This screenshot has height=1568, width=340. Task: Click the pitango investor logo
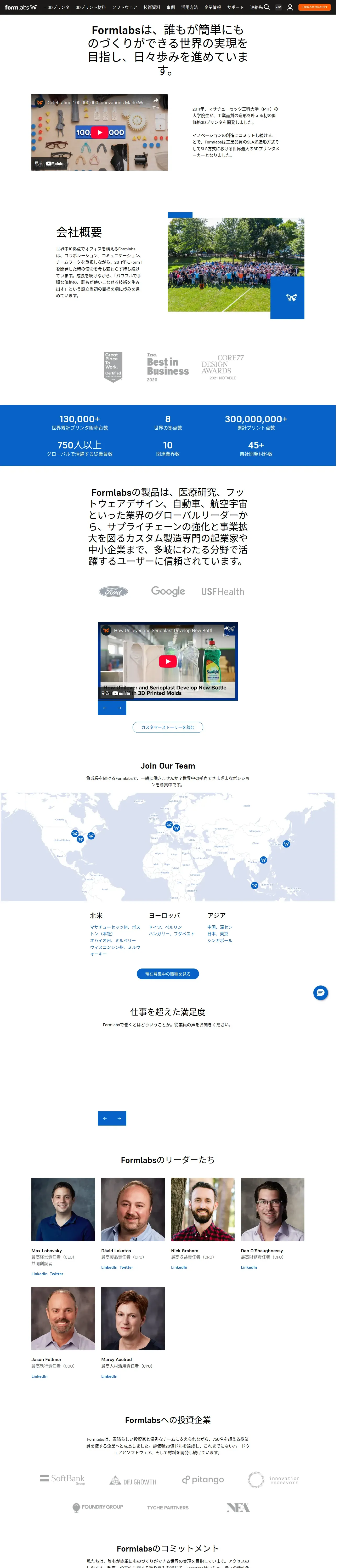coord(203,1480)
